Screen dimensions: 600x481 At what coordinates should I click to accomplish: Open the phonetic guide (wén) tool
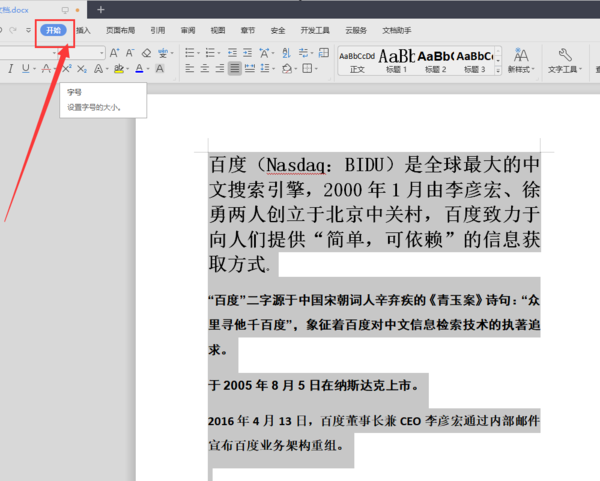coord(163,53)
